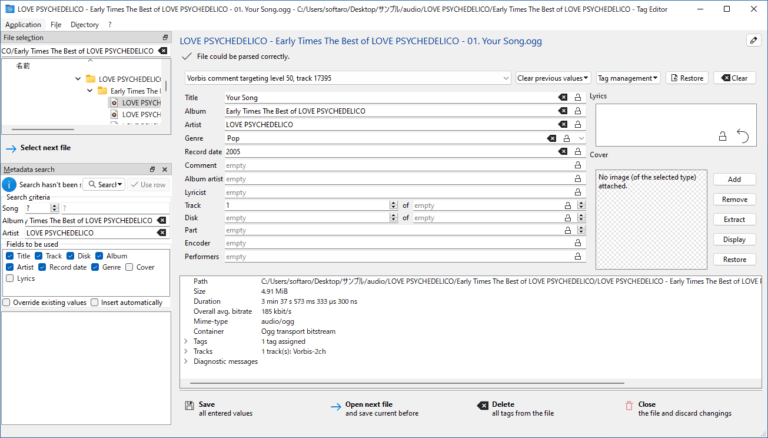Undock the File selection panel

(165, 37)
